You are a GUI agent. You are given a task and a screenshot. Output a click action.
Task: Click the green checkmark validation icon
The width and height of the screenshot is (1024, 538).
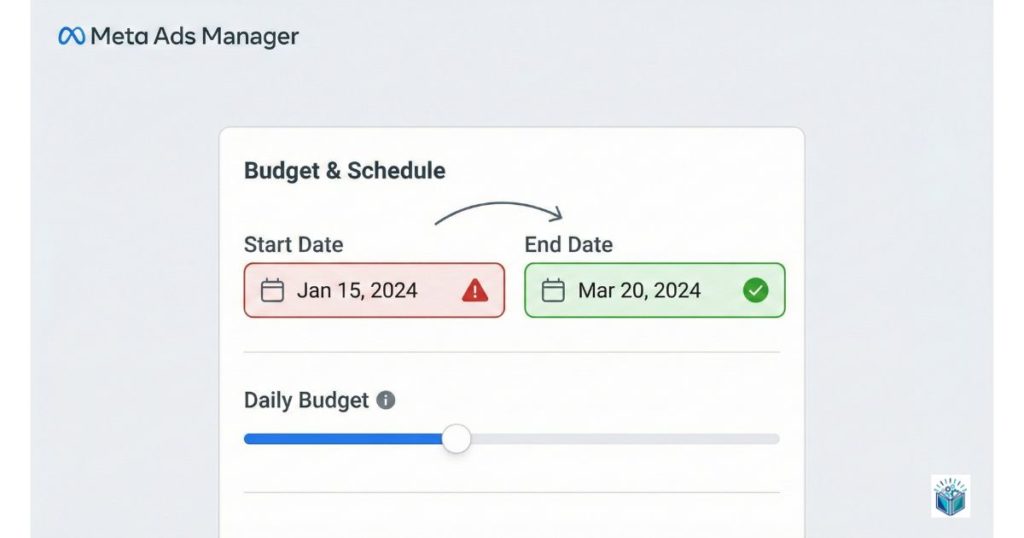point(756,291)
